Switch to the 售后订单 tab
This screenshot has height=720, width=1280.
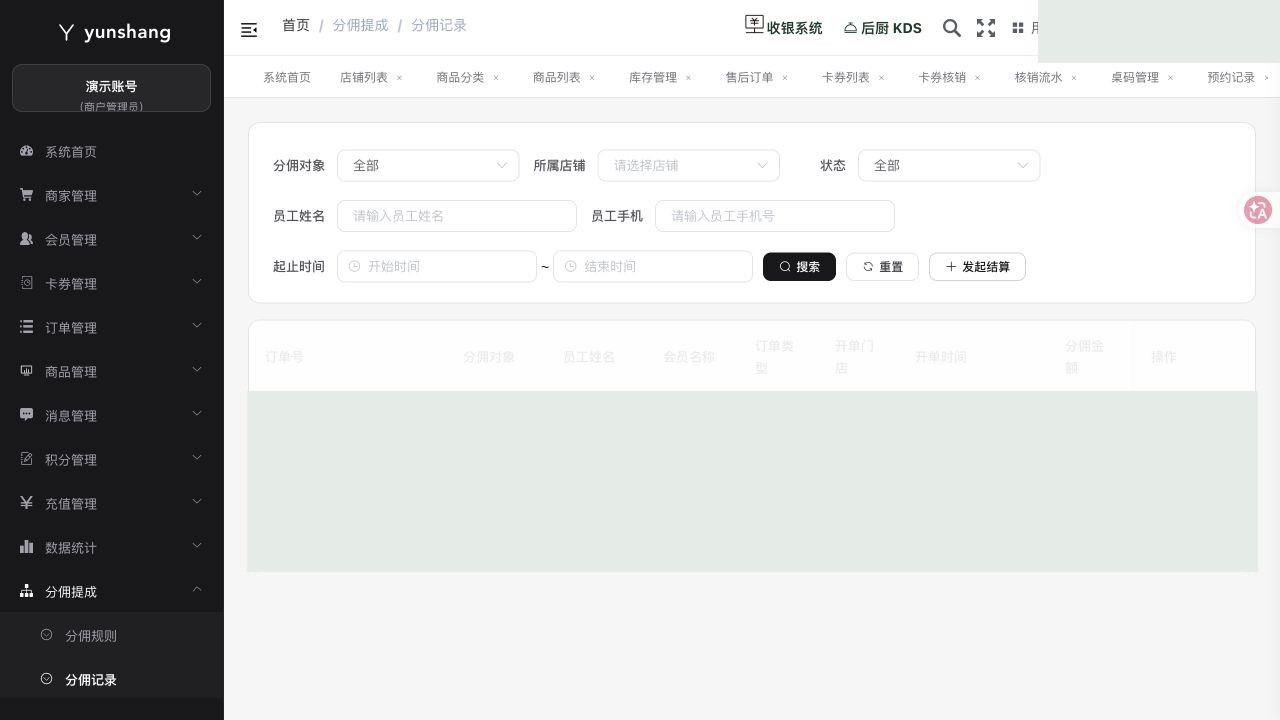(x=749, y=77)
